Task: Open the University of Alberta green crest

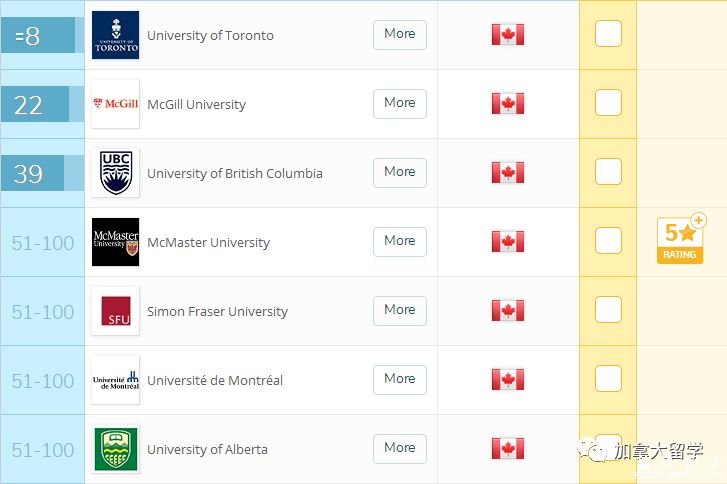Action: (115, 449)
